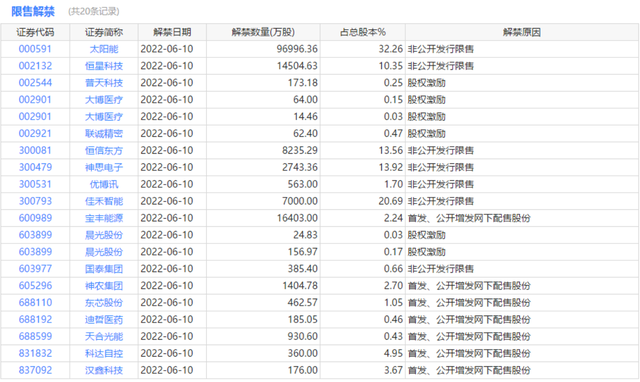Select the 96996.36 quantity cell
Screen dimensions: 640x382
pyautogui.click(x=297, y=49)
